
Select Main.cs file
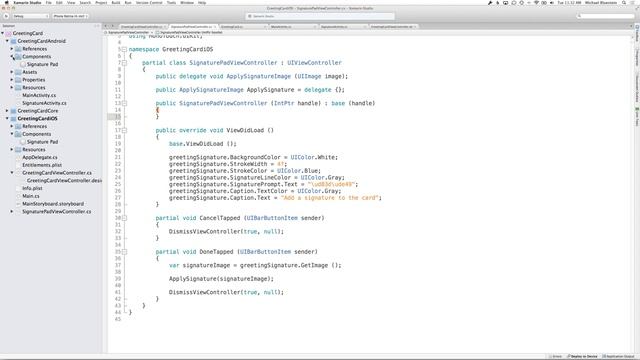(31, 196)
